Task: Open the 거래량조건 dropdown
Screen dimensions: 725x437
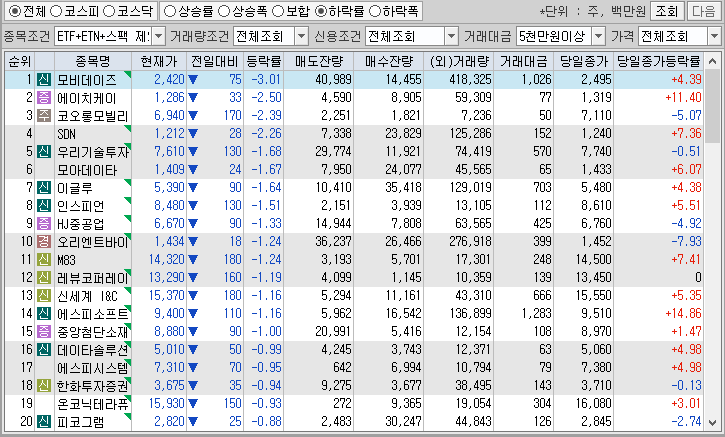Action: pyautogui.click(x=301, y=36)
